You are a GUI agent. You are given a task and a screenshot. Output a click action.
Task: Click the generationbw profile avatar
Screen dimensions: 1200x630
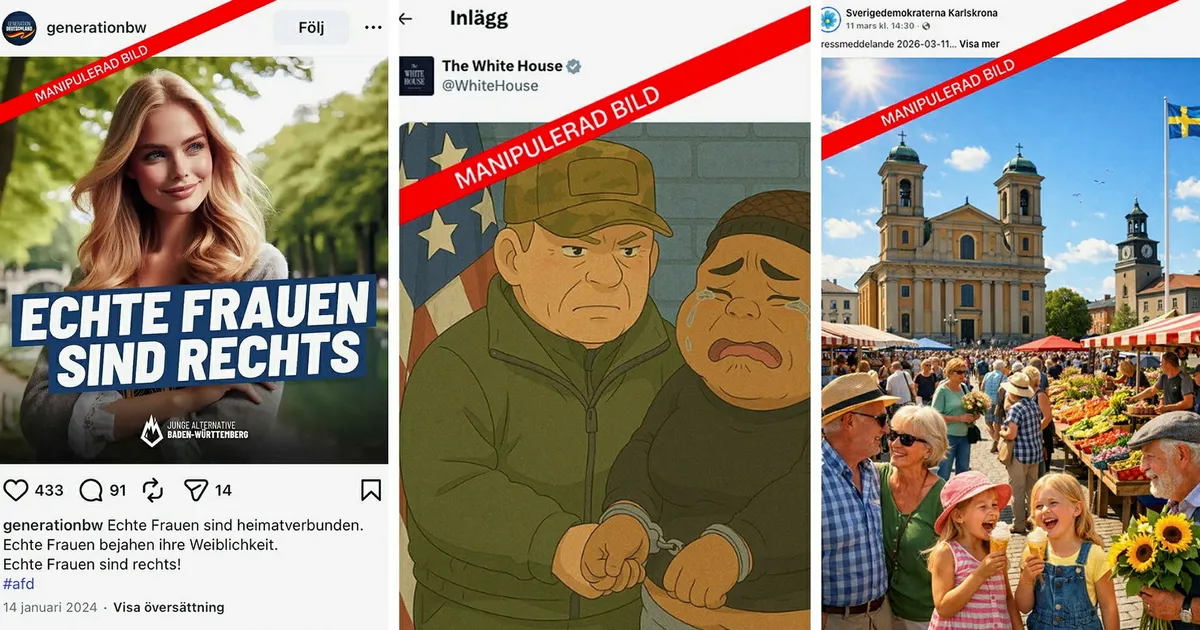19,28
